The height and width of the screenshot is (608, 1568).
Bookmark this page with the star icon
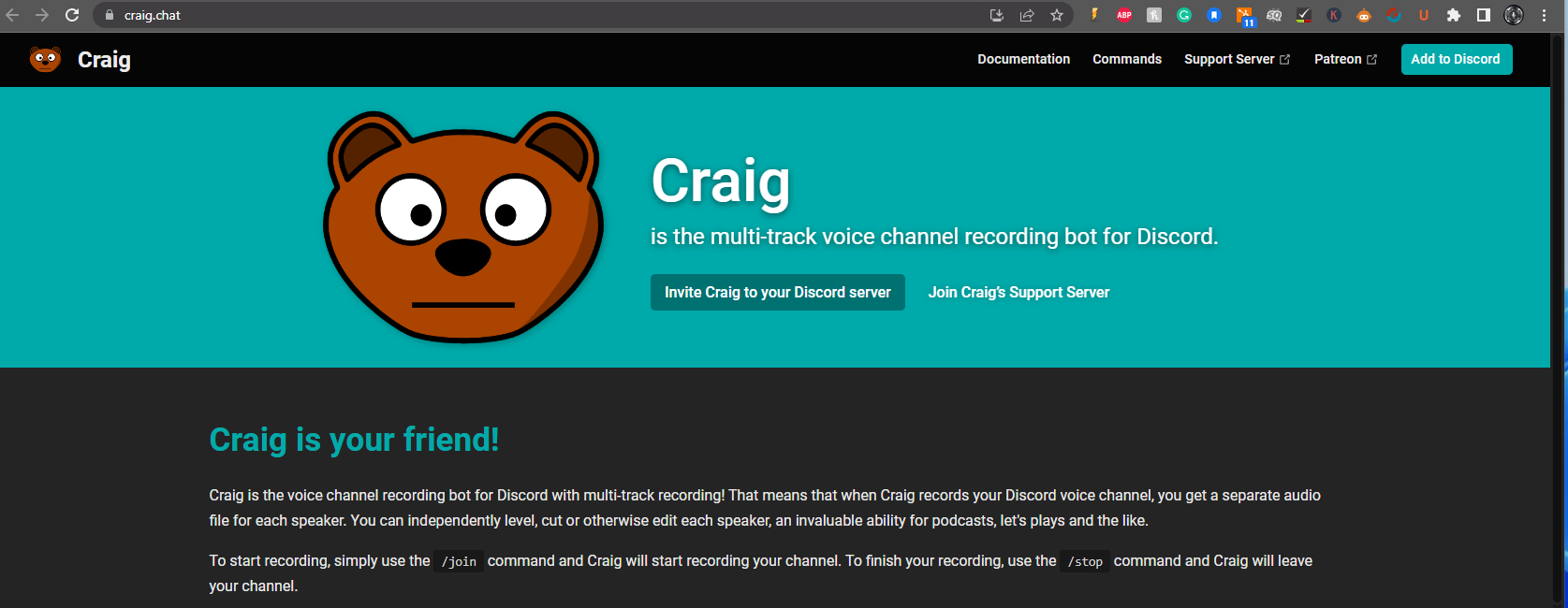(1057, 15)
